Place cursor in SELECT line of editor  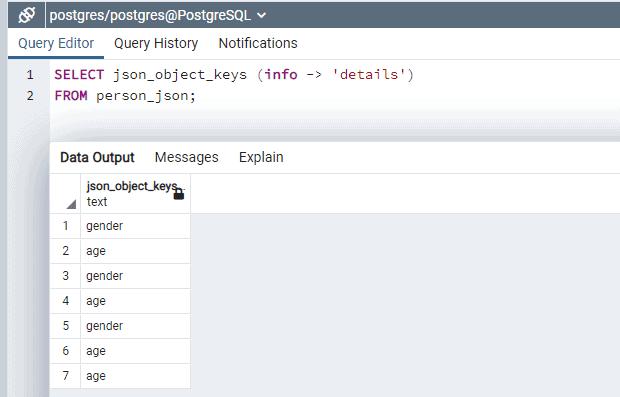click(234, 74)
